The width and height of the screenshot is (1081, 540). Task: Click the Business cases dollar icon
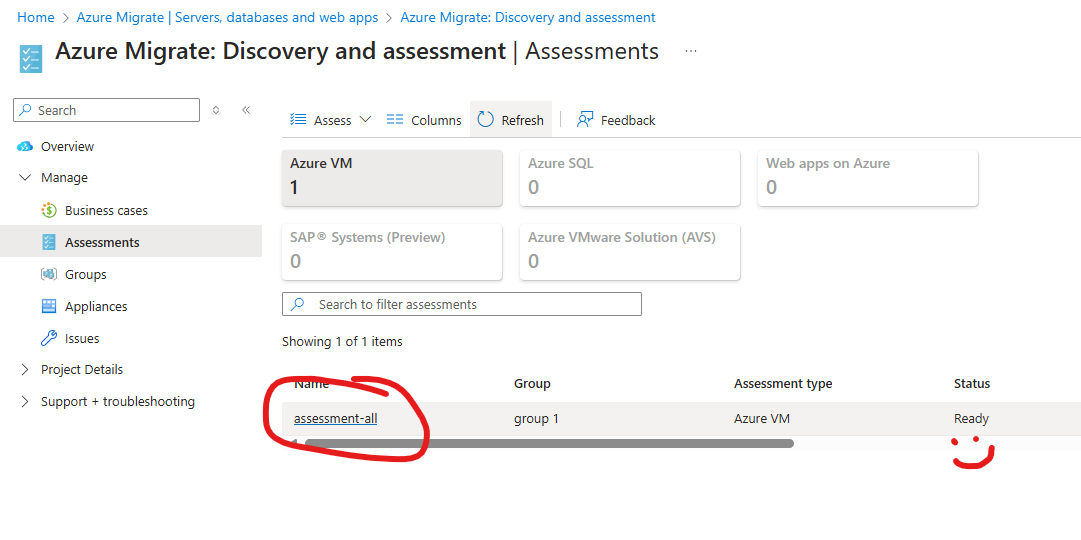(x=48, y=211)
